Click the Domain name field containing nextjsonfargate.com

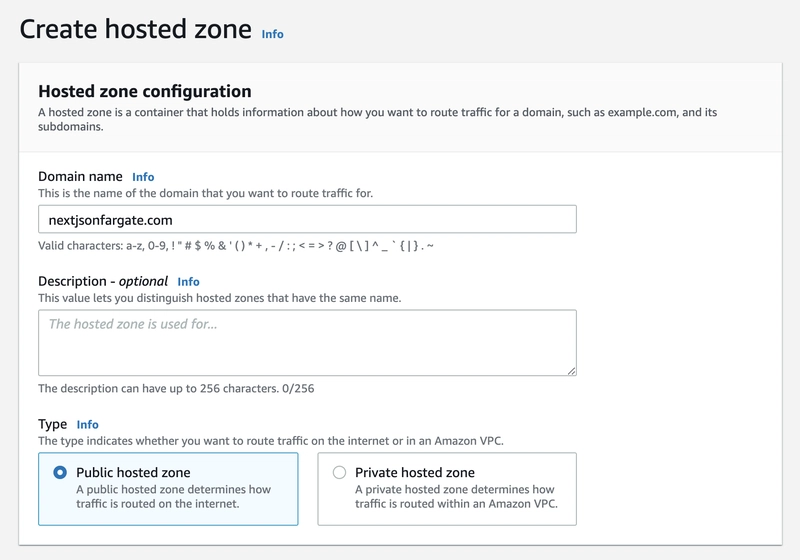point(307,219)
